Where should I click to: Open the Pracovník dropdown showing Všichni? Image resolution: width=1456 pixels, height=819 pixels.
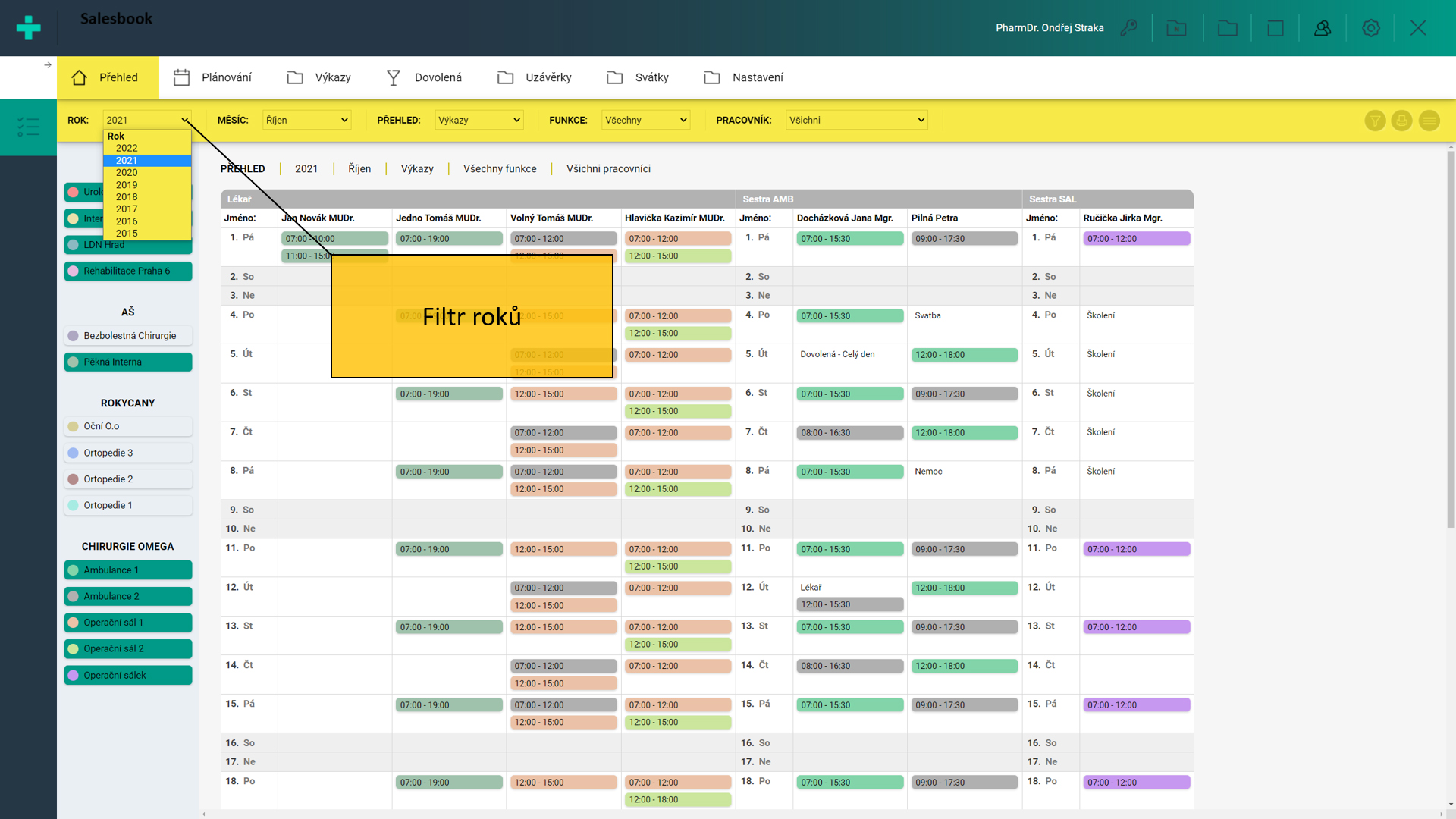tap(856, 120)
